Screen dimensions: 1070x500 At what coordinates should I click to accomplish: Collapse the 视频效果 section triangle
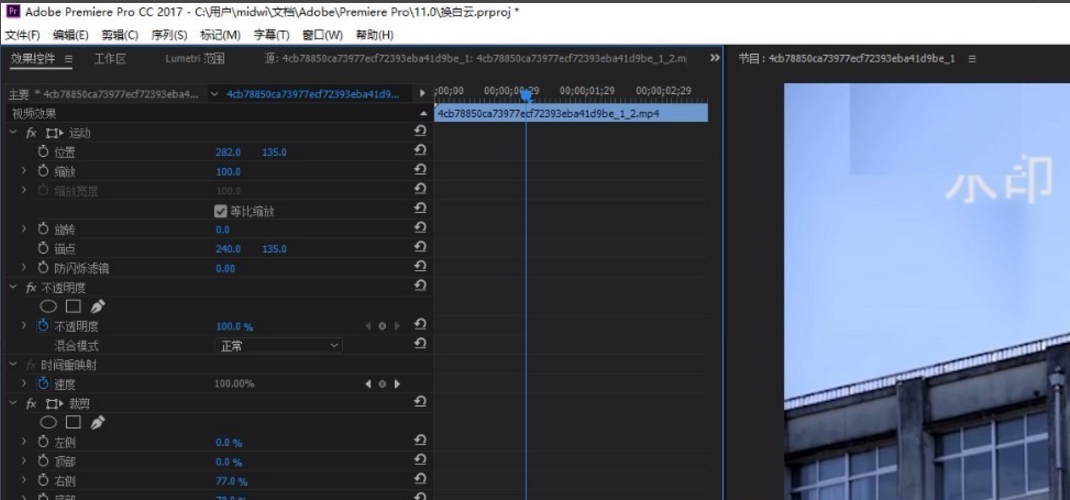[x=423, y=113]
